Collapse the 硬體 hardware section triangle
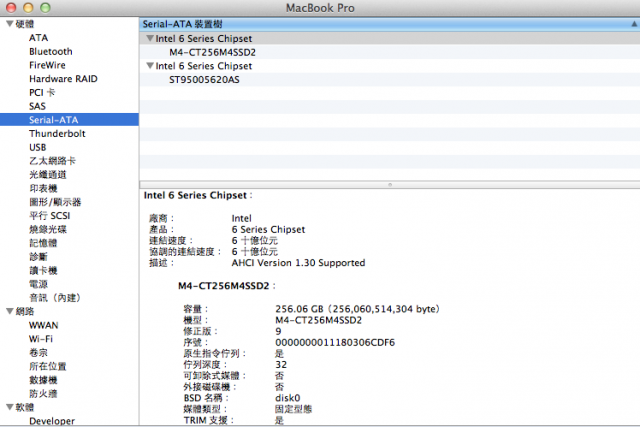 pos(10,24)
